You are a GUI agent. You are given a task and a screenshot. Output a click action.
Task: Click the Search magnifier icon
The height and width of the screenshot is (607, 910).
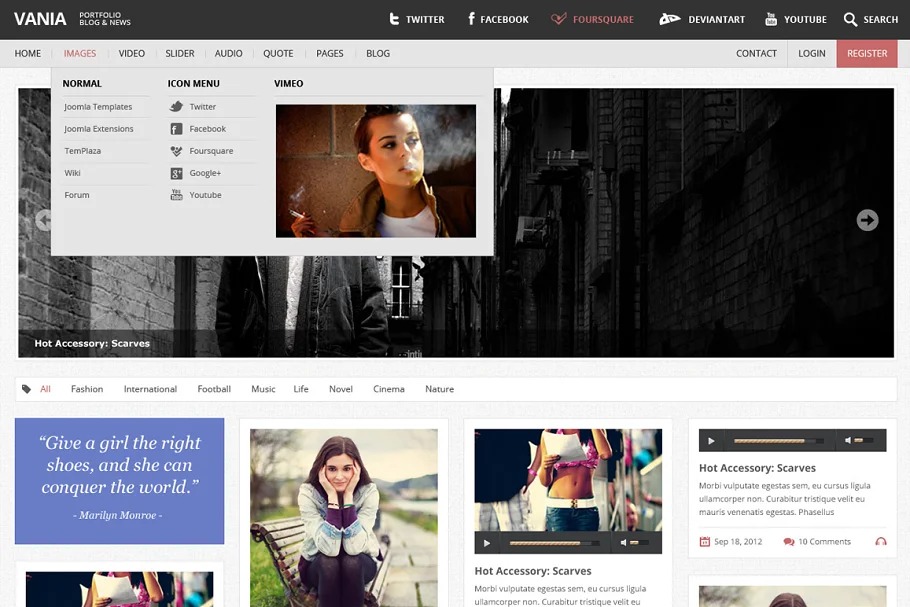850,19
